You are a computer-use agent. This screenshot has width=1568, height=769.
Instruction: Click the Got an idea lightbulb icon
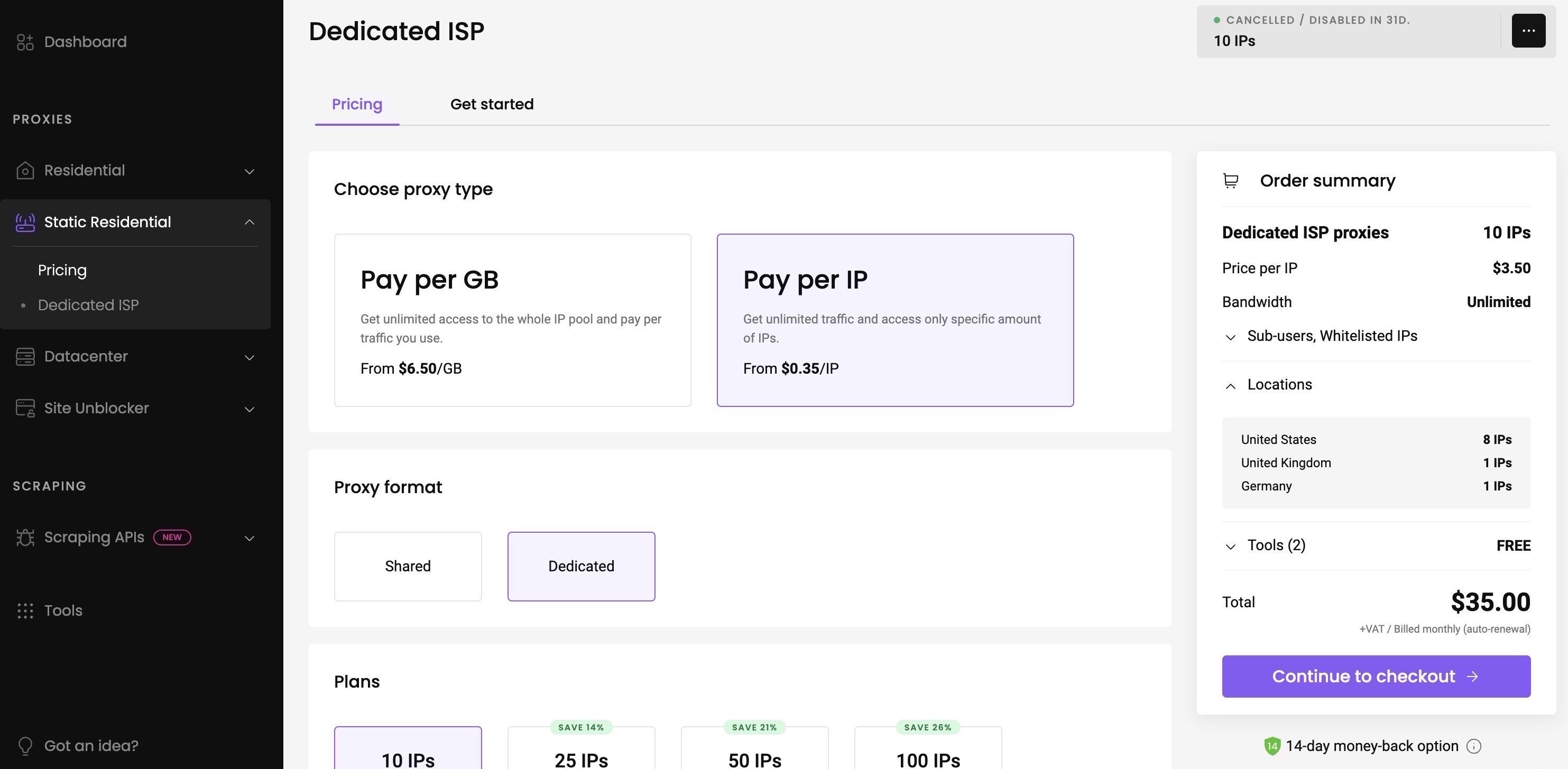(x=25, y=746)
